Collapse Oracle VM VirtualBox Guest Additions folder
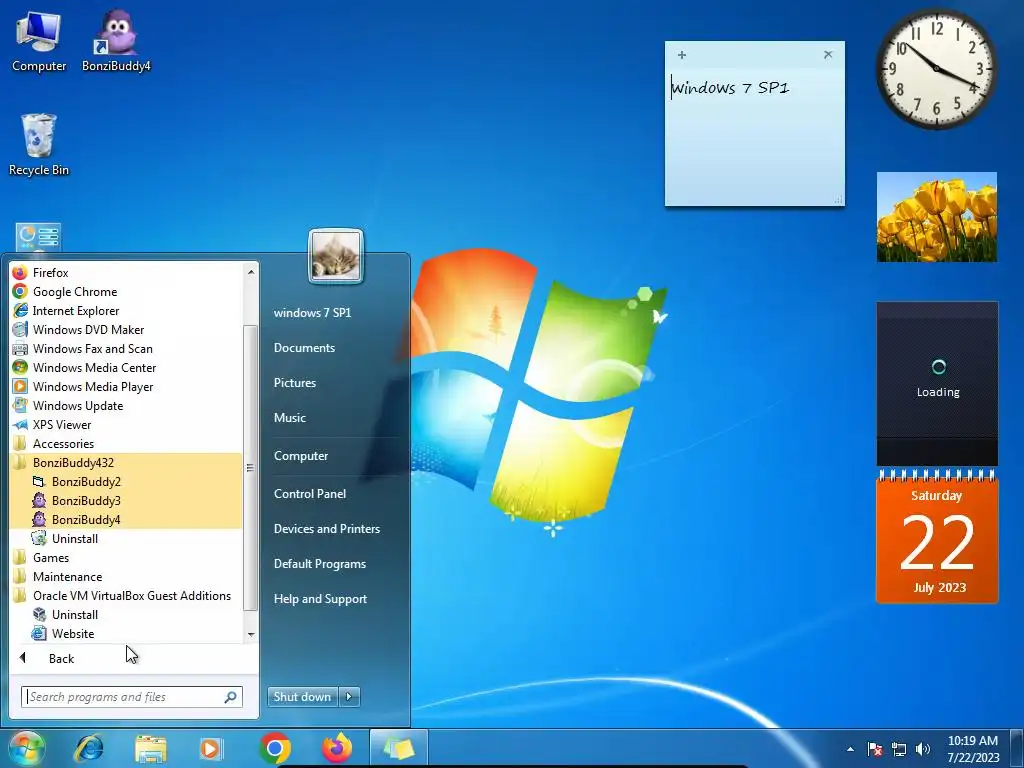 (125, 595)
